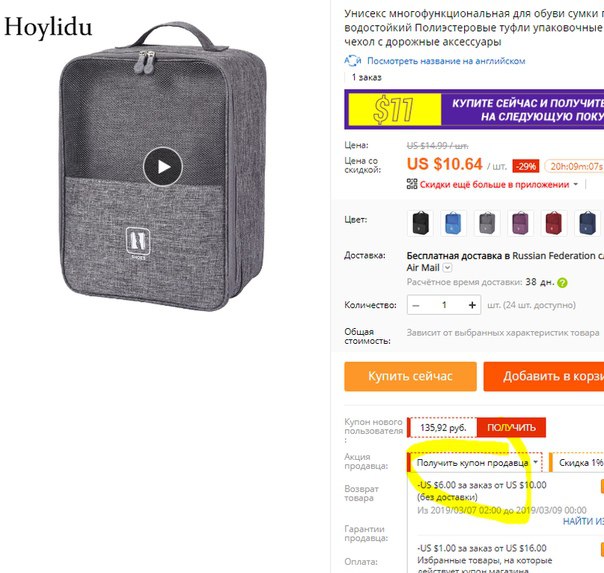This screenshot has width=604, height=573.
Task: Decrease quantity with the minus button
Action: pos(416,305)
